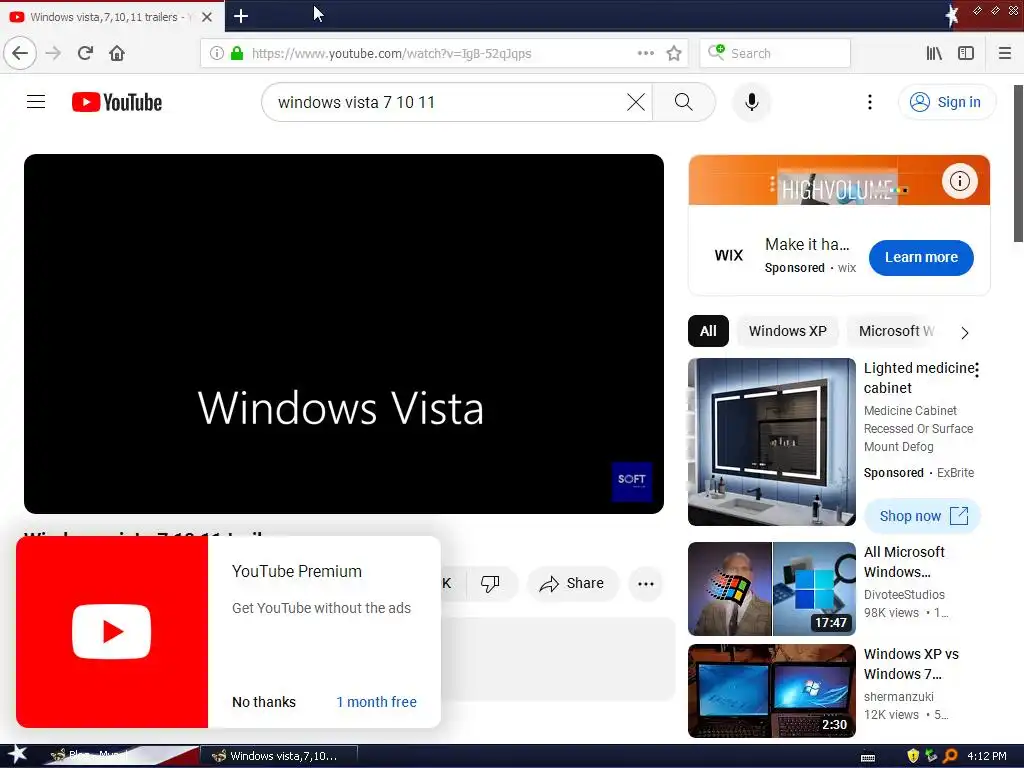Accept the 1 month free offer

376,702
